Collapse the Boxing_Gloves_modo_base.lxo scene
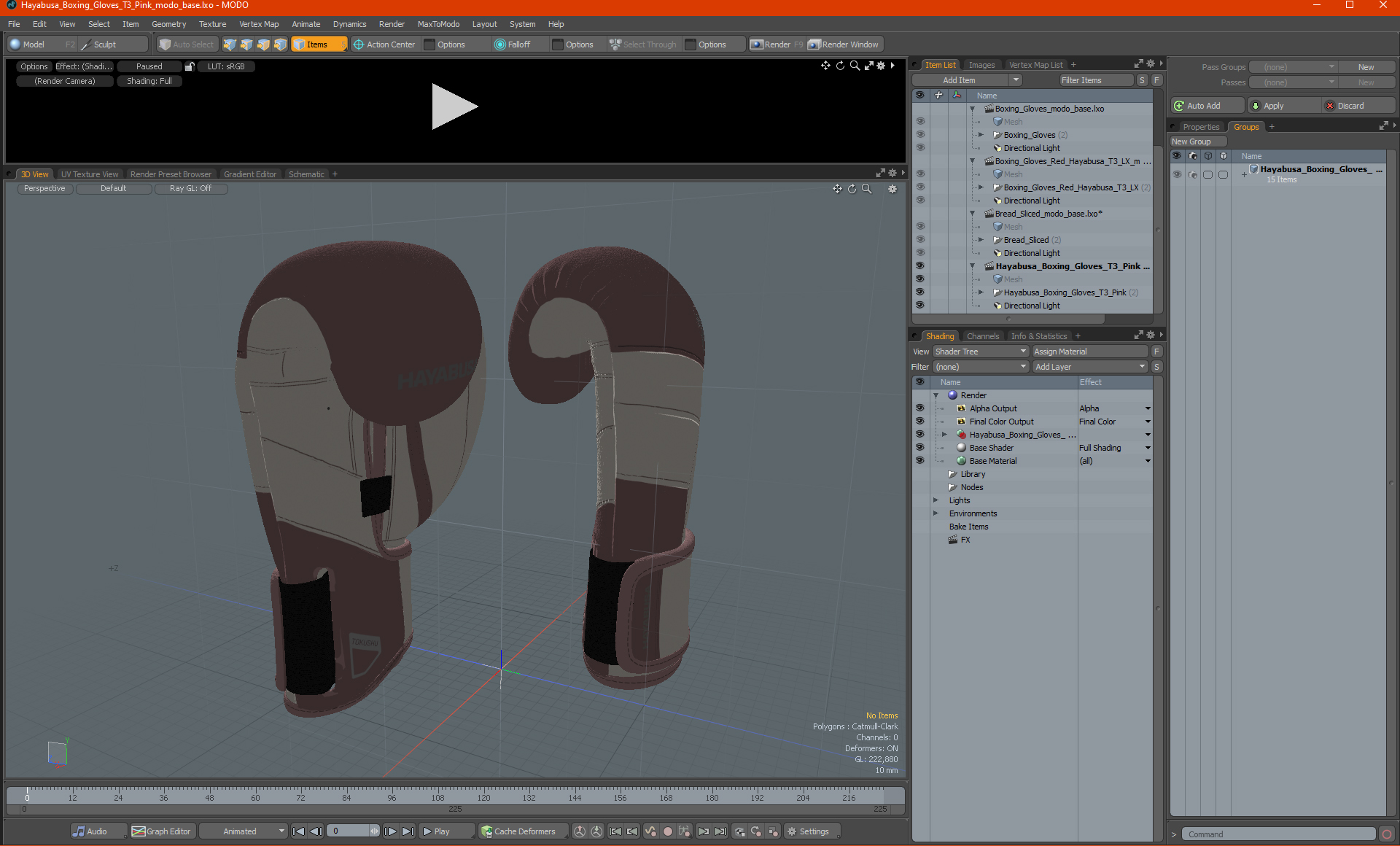Screen dimensions: 1400x846 [x=972, y=109]
